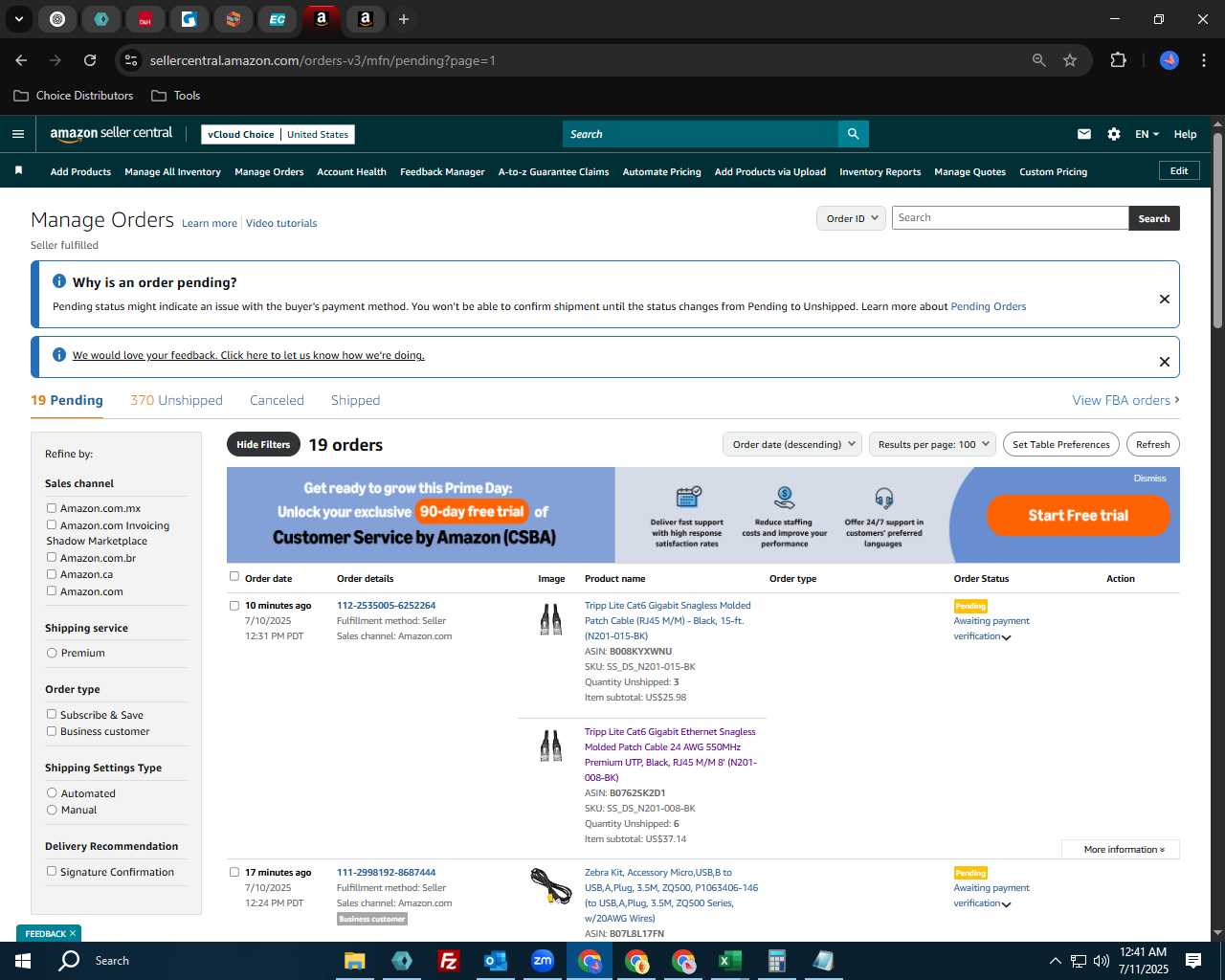
Task: Select the Manual shipping settings radio
Action: tap(52, 810)
